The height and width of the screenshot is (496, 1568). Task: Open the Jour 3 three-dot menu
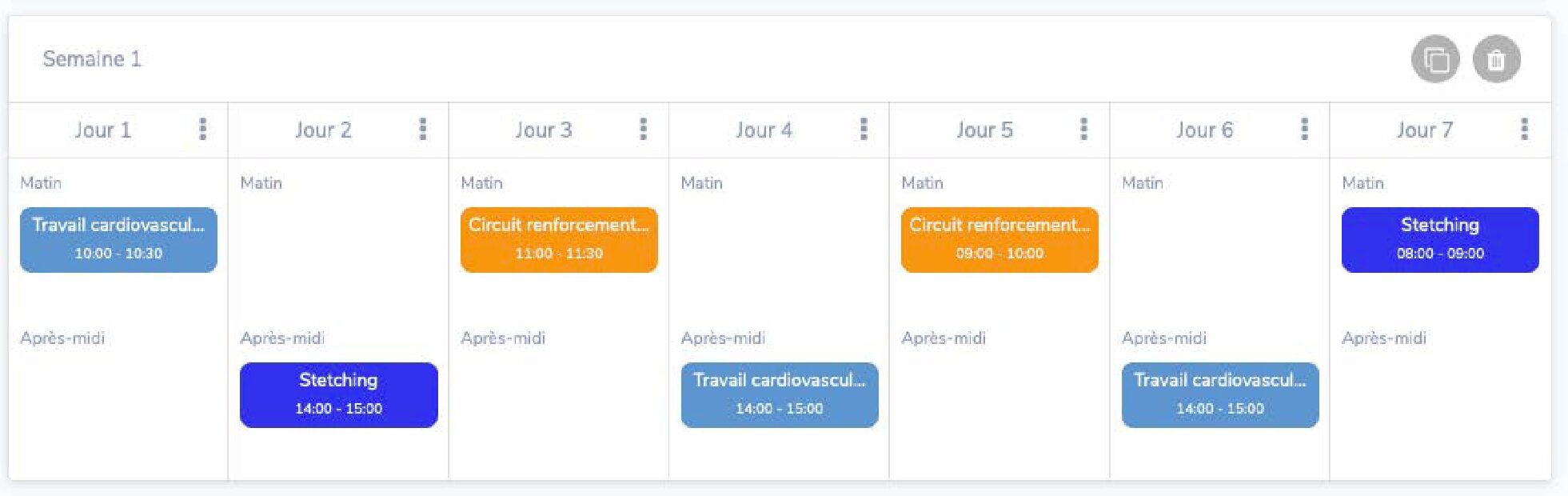pos(644,130)
